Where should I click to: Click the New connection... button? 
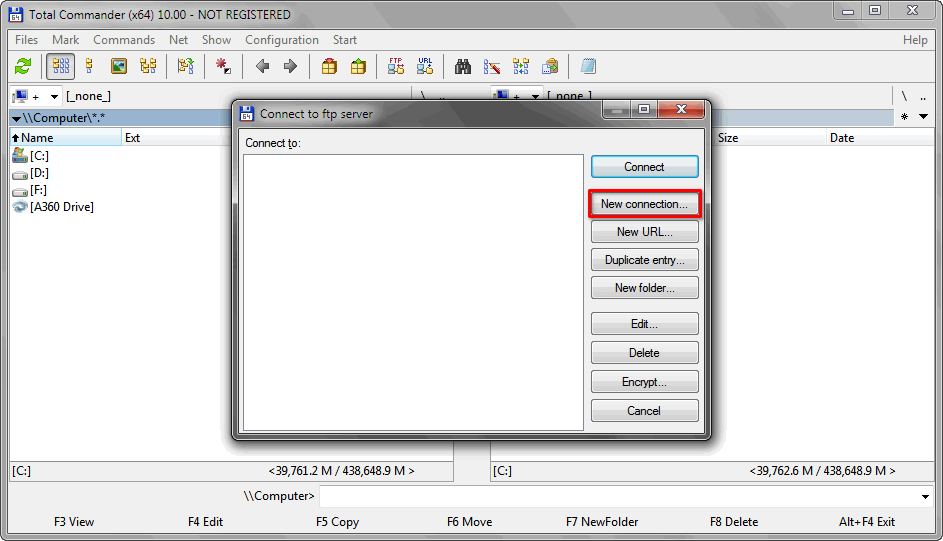[645, 204]
